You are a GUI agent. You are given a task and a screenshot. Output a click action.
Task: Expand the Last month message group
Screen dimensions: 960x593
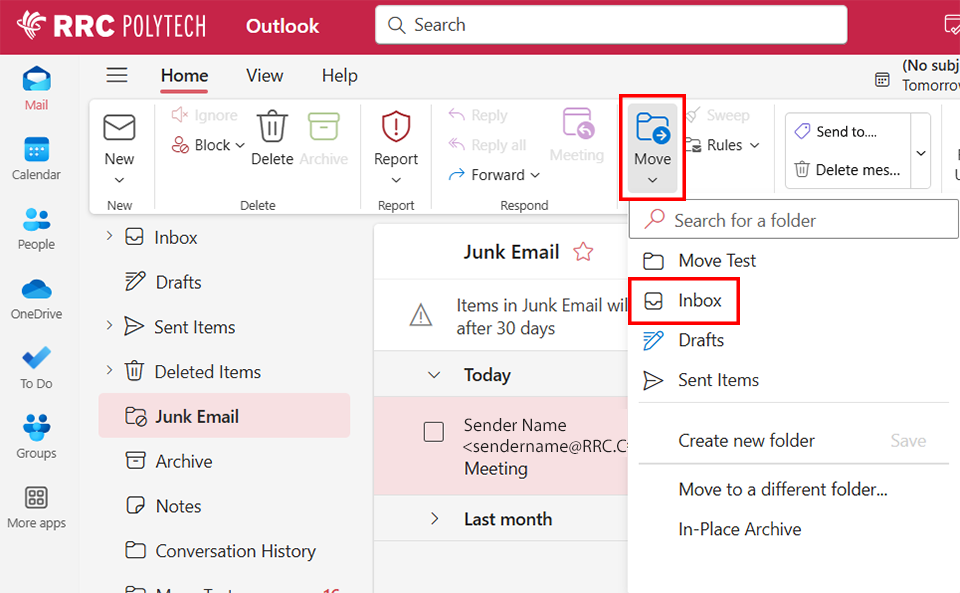pyautogui.click(x=434, y=519)
